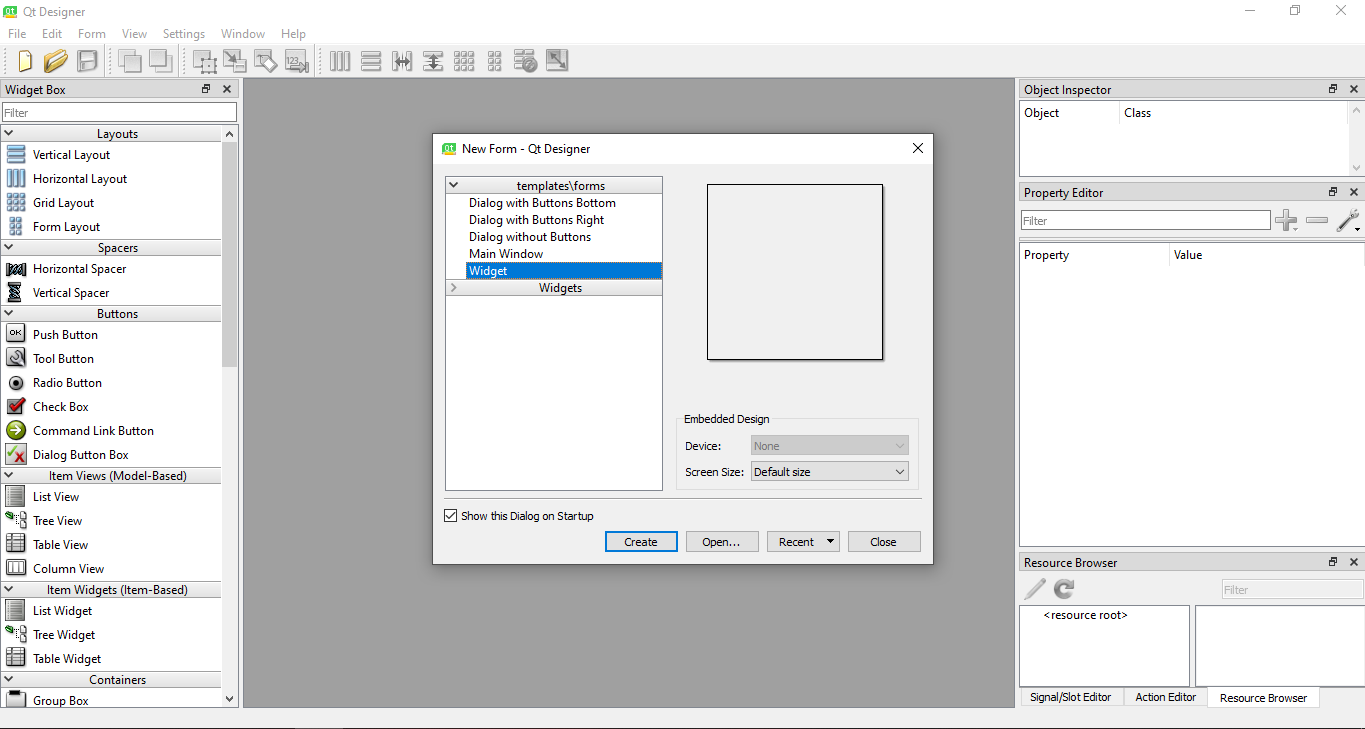Float the Object Inspector dock panel
This screenshot has width=1365, height=729.
(1333, 89)
